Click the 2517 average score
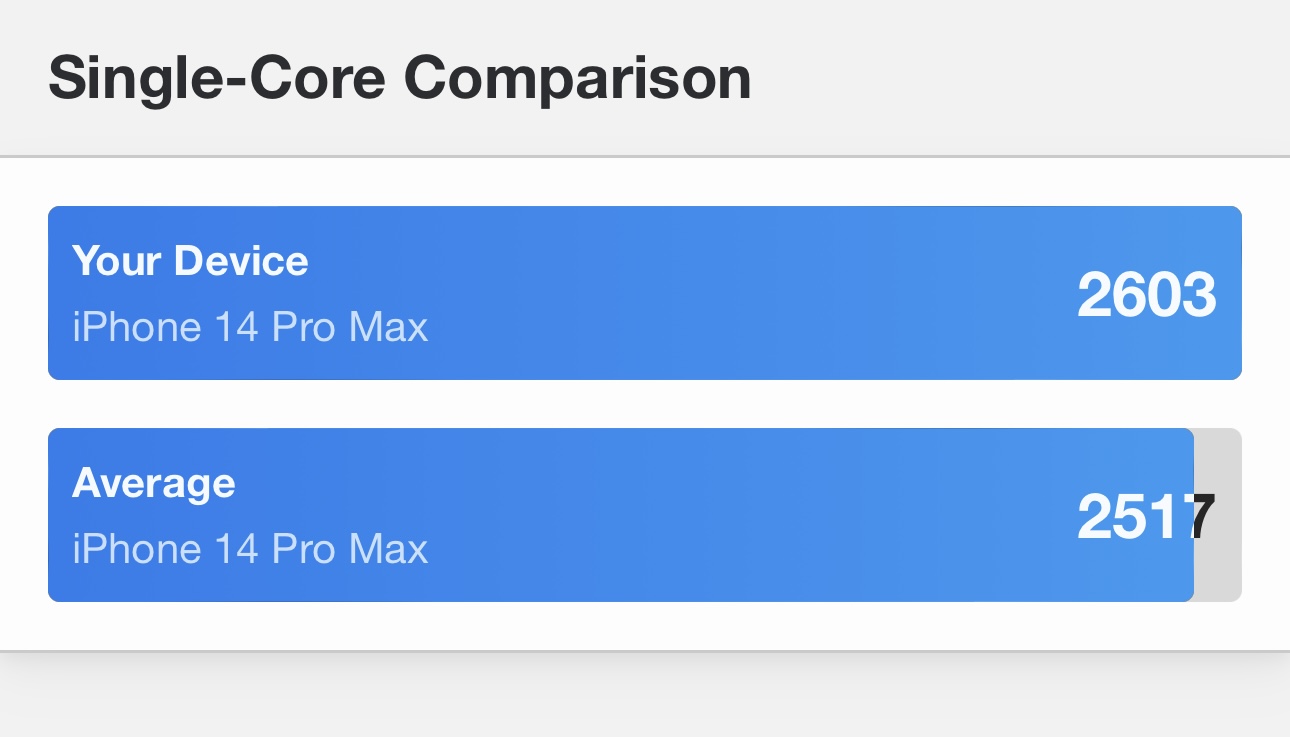The width and height of the screenshot is (1290, 737). click(1145, 517)
